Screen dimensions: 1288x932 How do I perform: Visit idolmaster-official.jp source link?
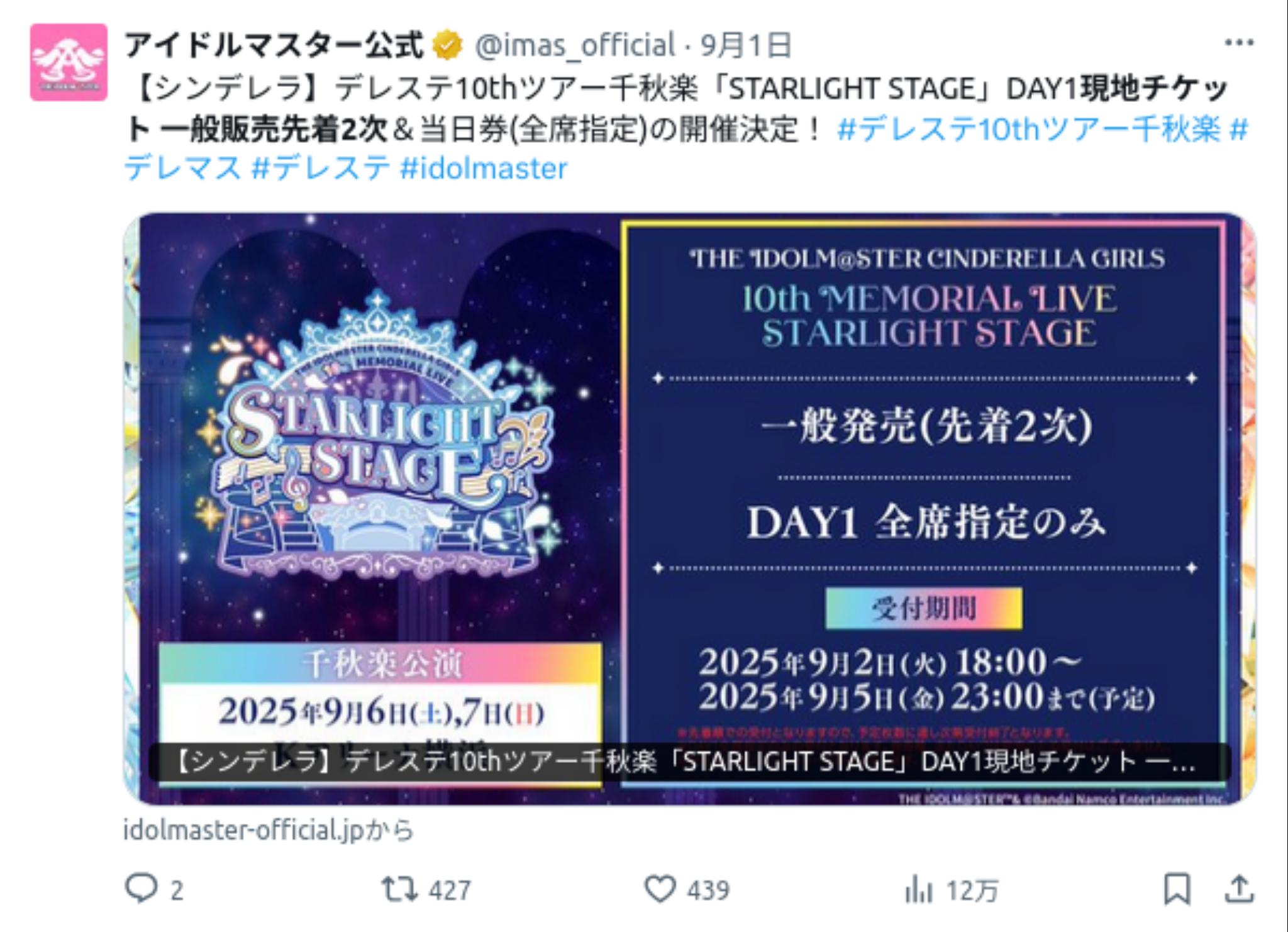click(x=269, y=830)
